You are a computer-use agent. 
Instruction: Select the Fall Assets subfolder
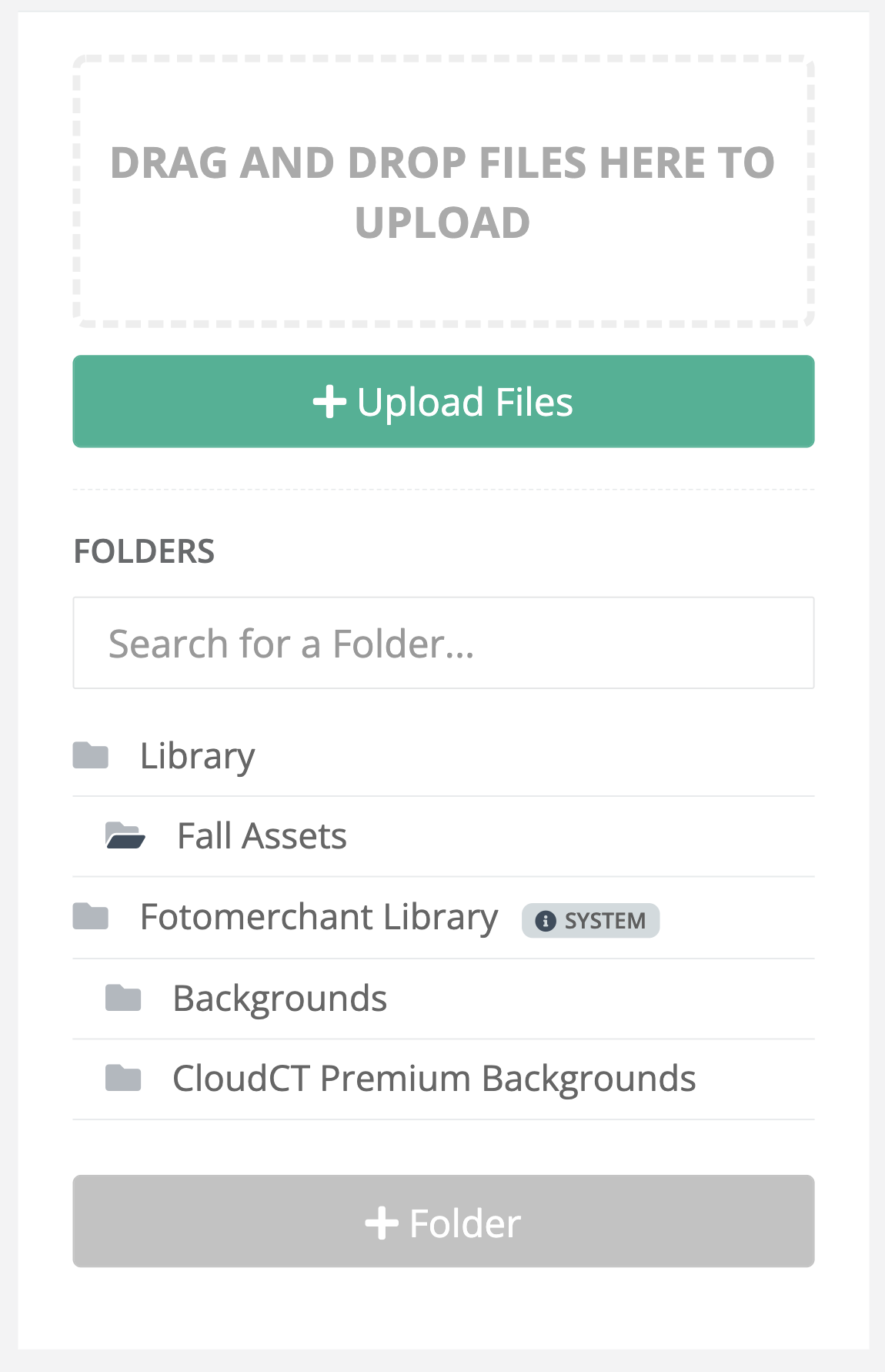tap(262, 836)
